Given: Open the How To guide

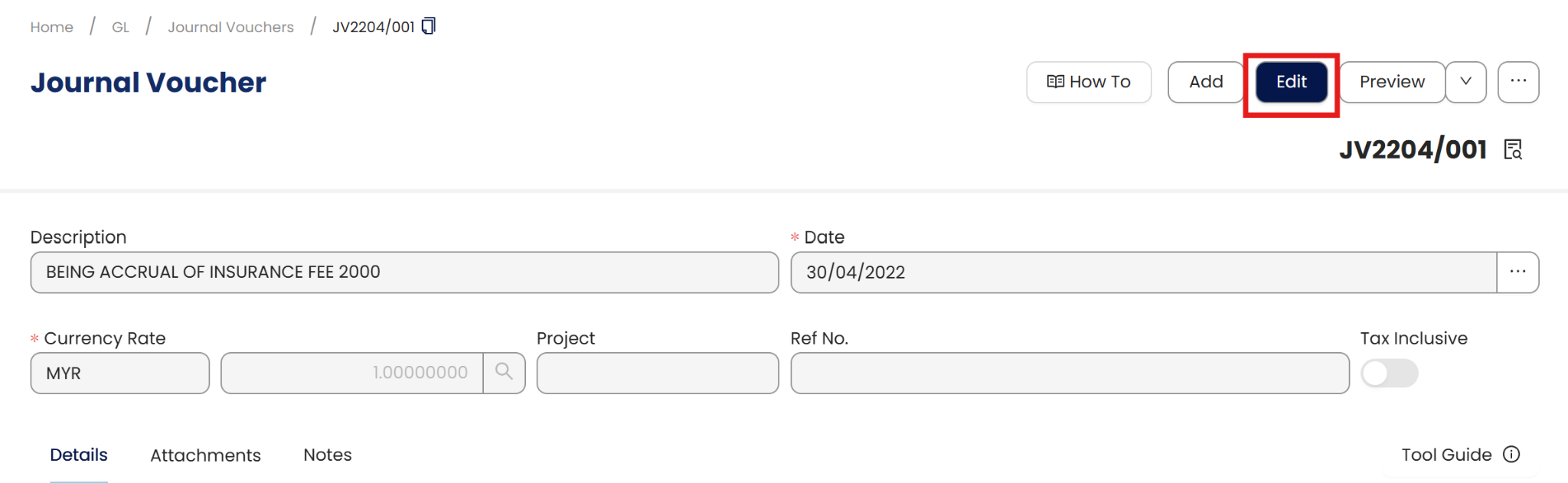Looking at the screenshot, I should coord(1088,82).
